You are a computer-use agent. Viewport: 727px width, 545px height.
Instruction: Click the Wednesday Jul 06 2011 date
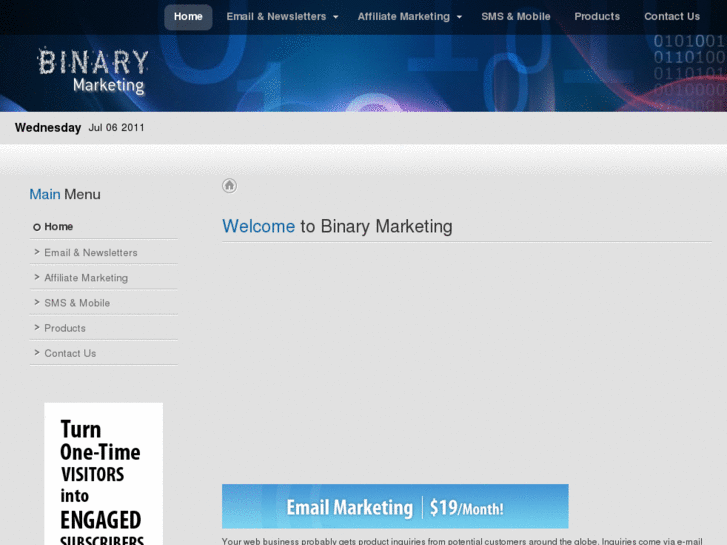pyautogui.click(x=79, y=128)
